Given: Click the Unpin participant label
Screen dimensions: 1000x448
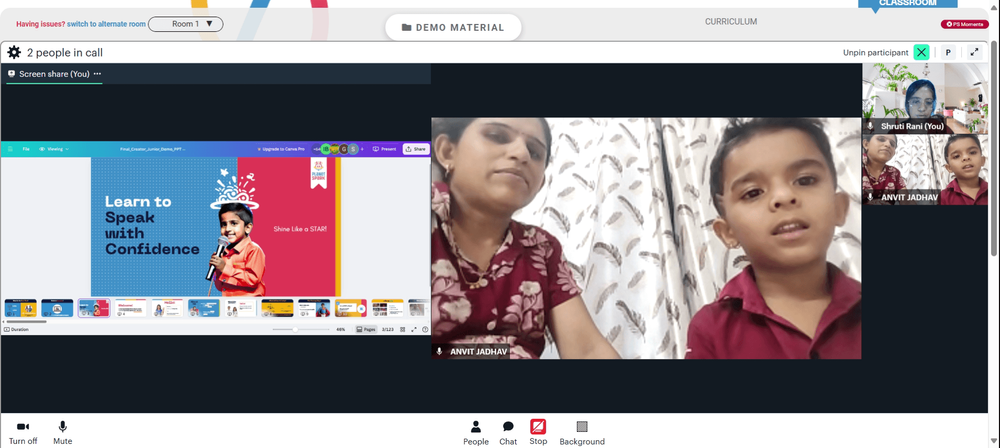Looking at the screenshot, I should point(876,52).
